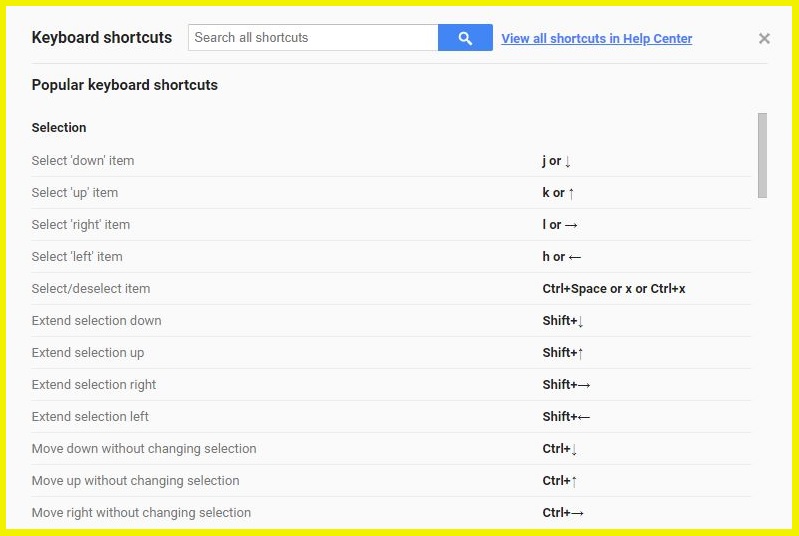Screen dimensions: 799x536
Task: Click the vertical scrollbar thumb
Action: (762, 155)
